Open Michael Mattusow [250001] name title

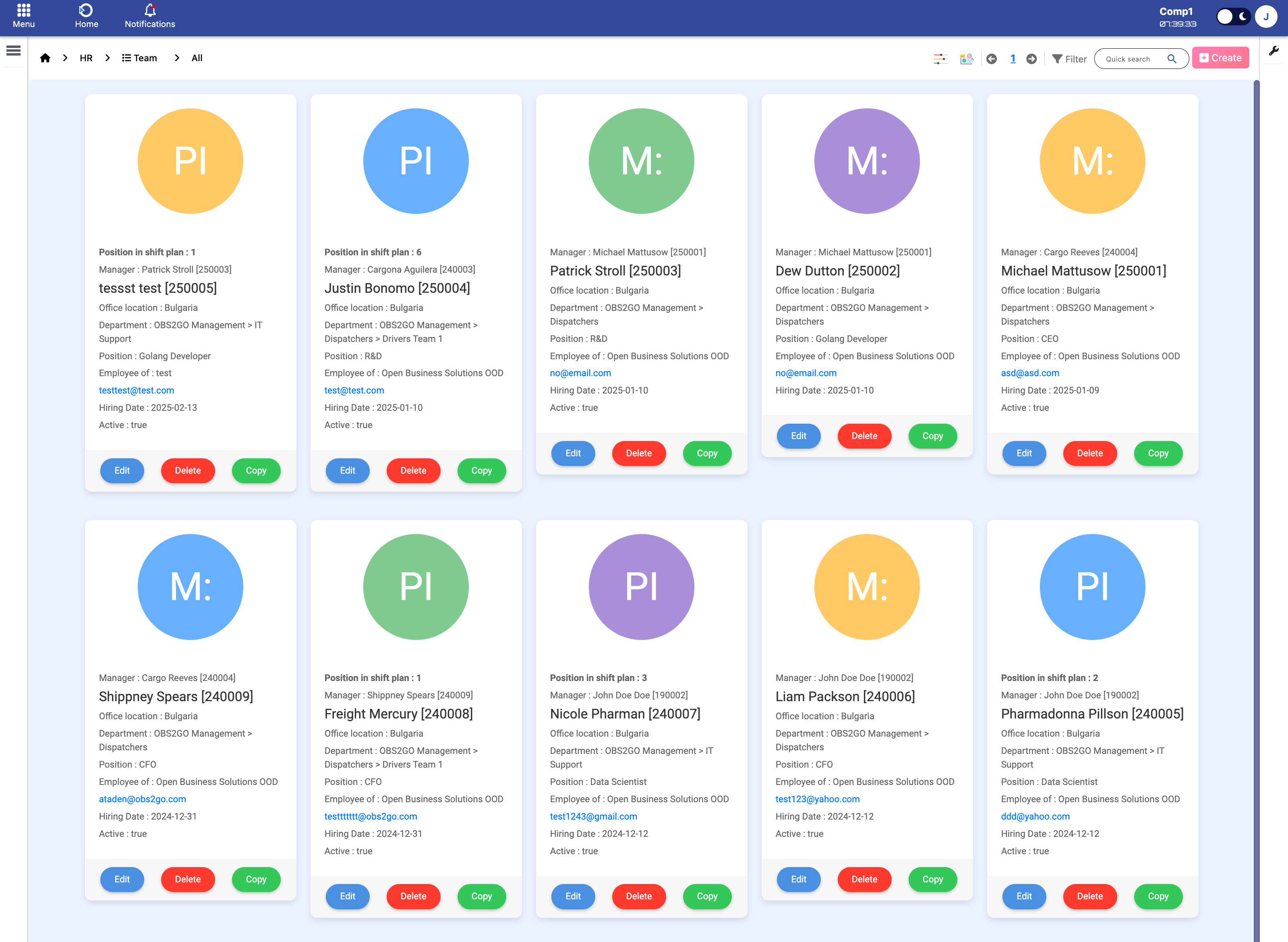pyautogui.click(x=1083, y=271)
